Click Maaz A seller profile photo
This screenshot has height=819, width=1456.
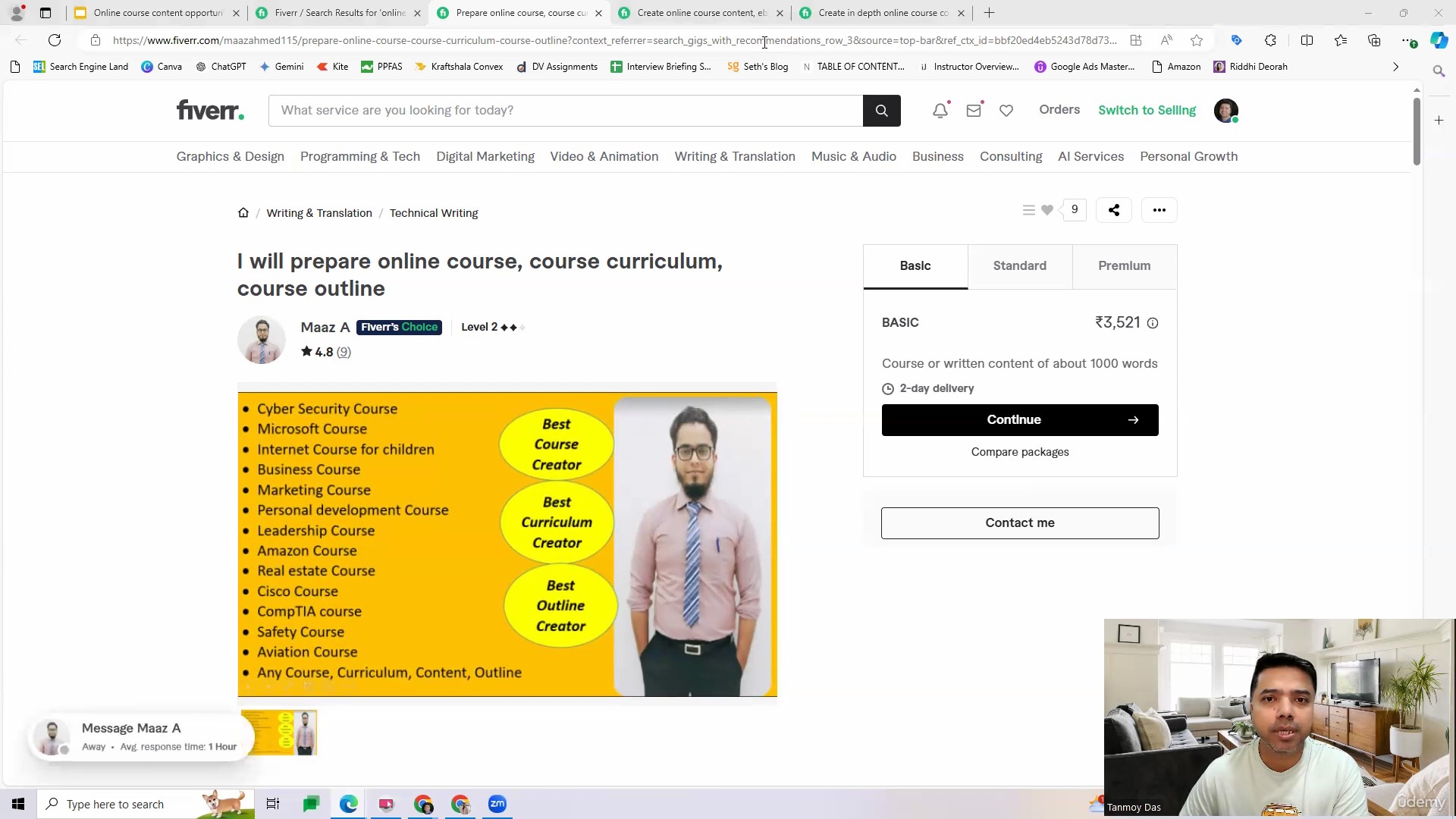coord(262,340)
